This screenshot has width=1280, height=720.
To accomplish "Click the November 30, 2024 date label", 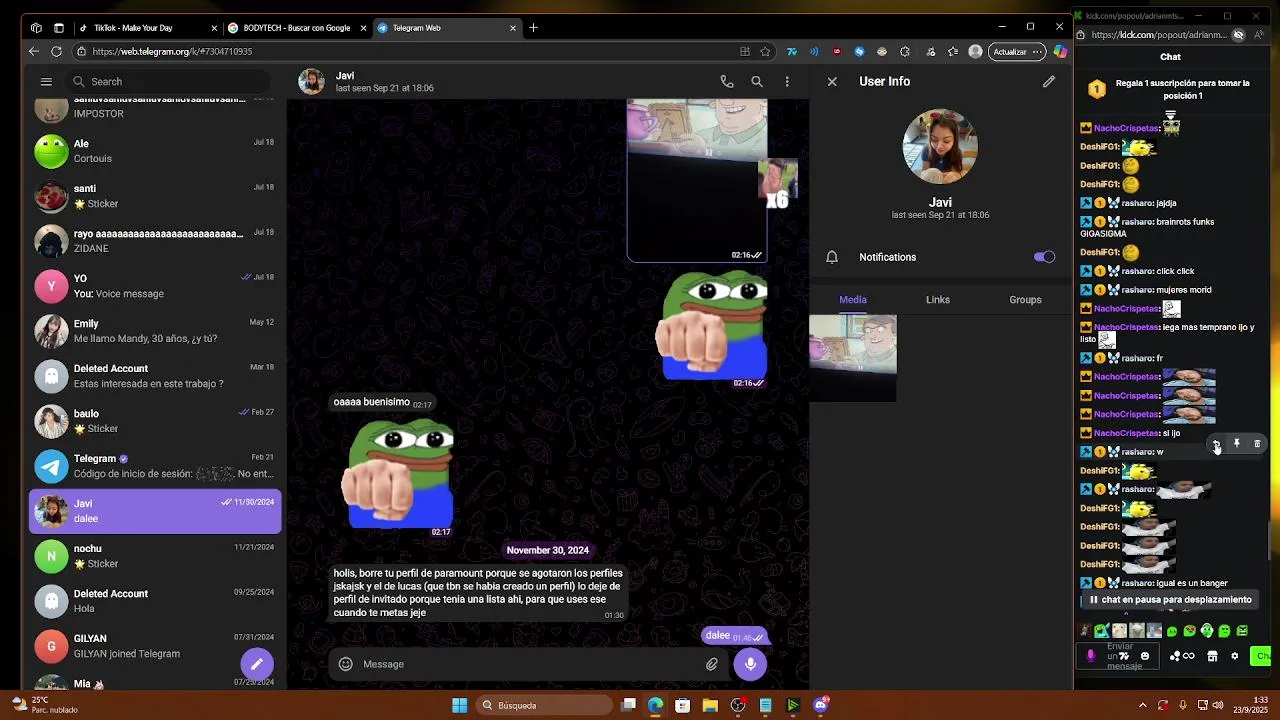I will tap(548, 550).
